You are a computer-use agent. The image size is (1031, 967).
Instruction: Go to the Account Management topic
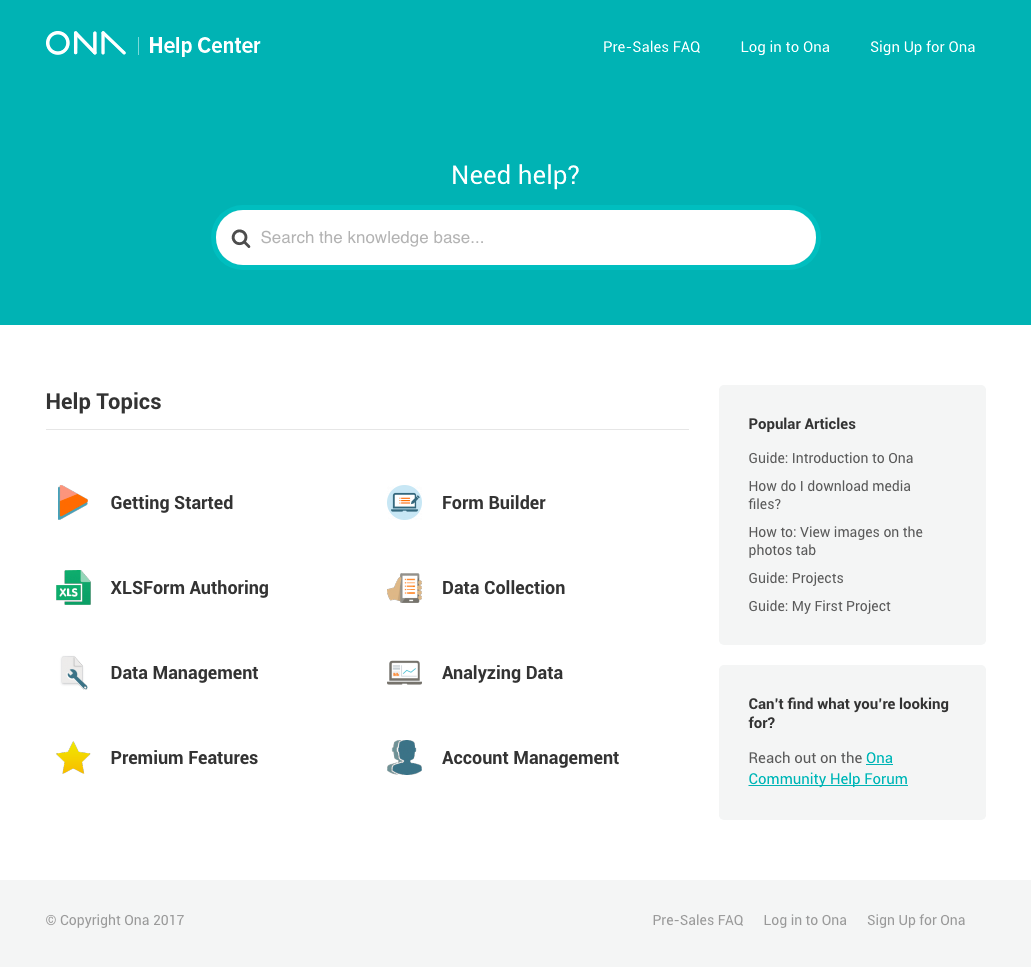tap(531, 758)
